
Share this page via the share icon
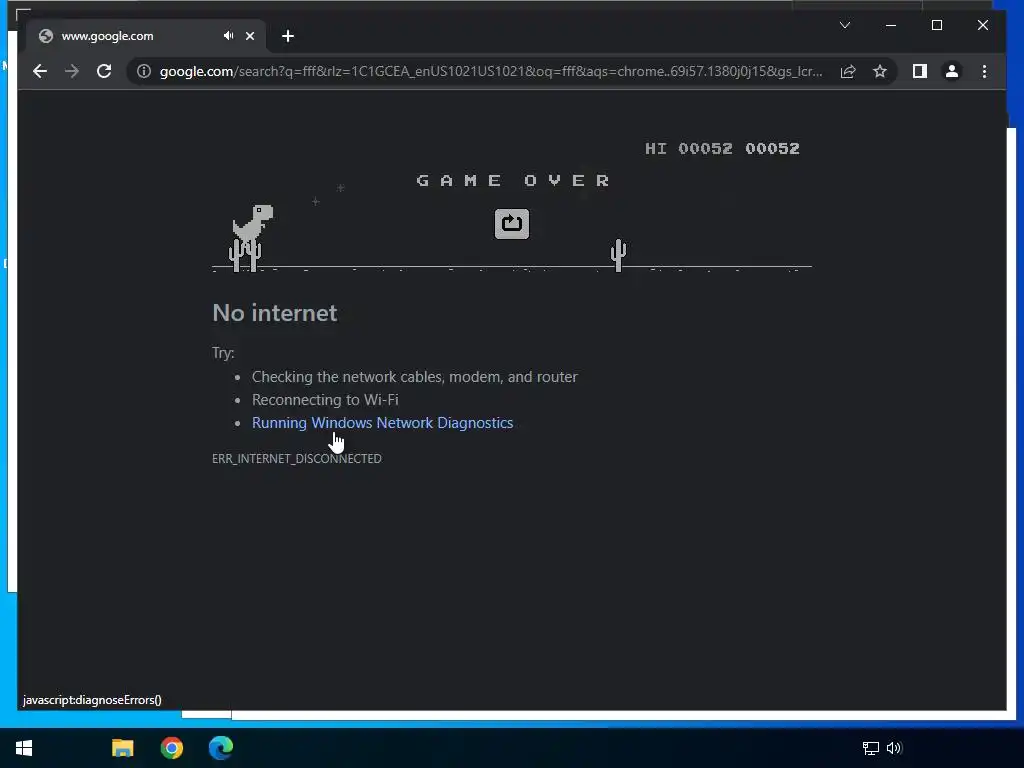click(848, 71)
